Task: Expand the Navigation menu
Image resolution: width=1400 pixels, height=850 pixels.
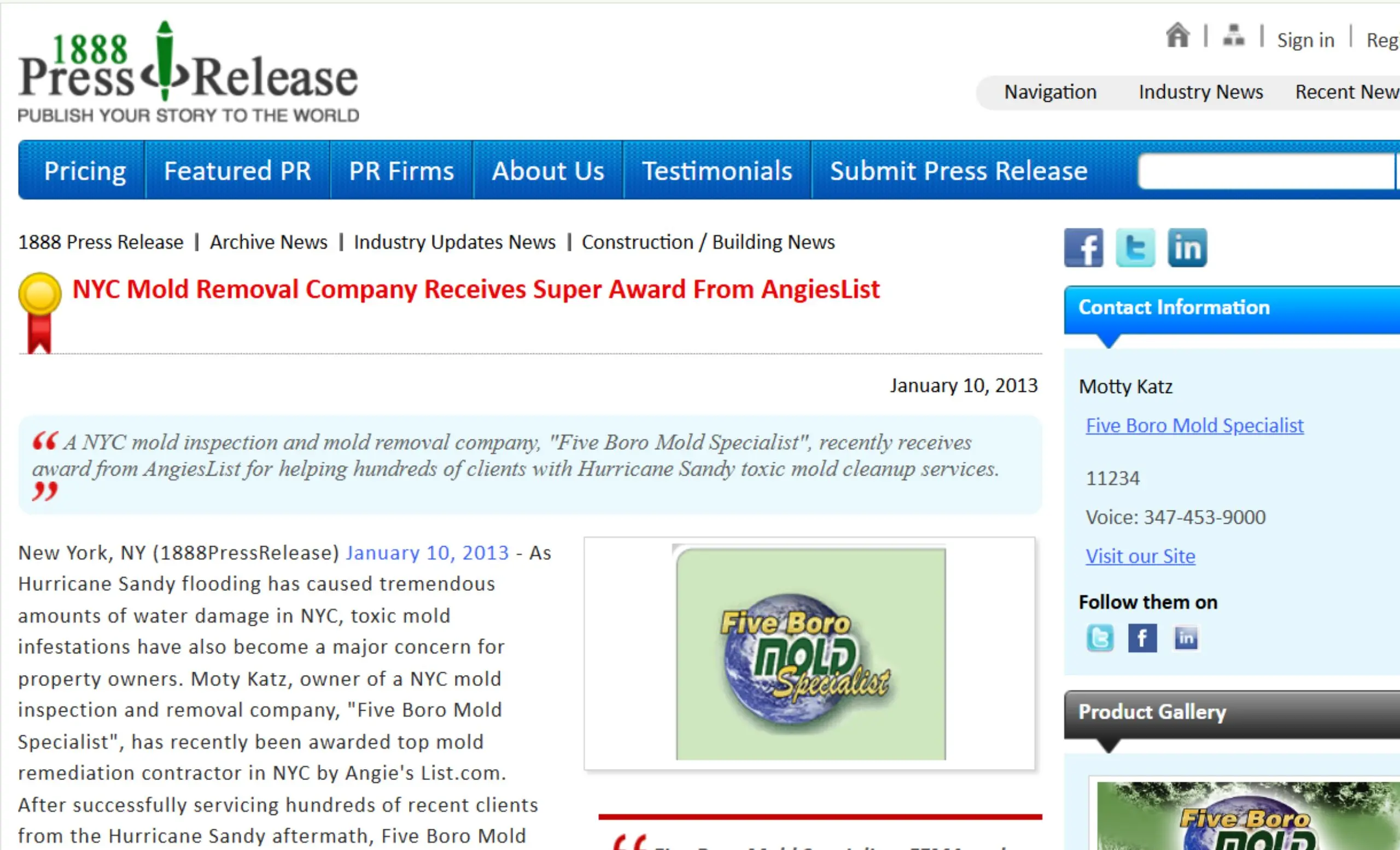Action: pos(1050,92)
